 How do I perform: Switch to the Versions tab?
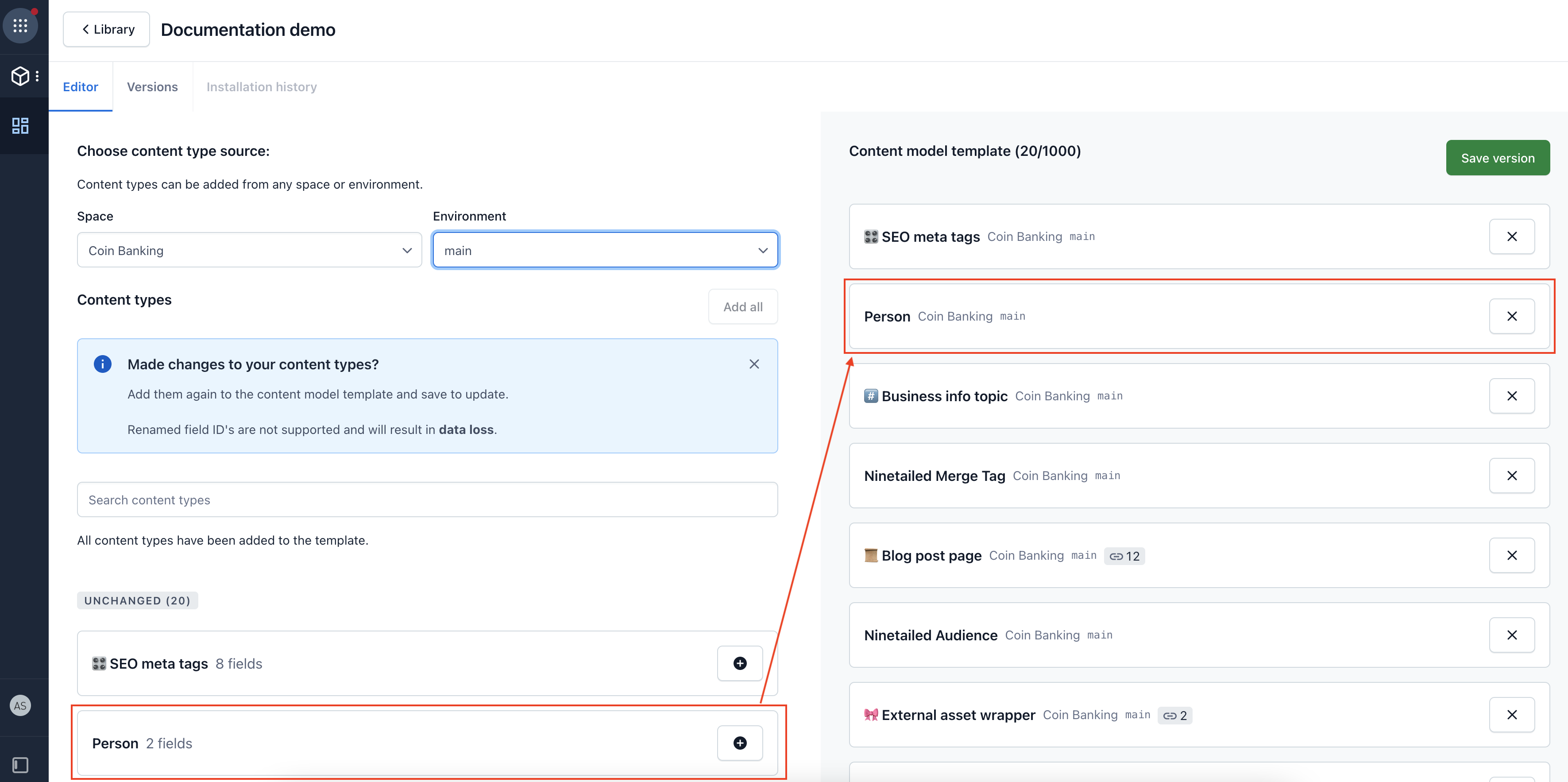coord(152,86)
